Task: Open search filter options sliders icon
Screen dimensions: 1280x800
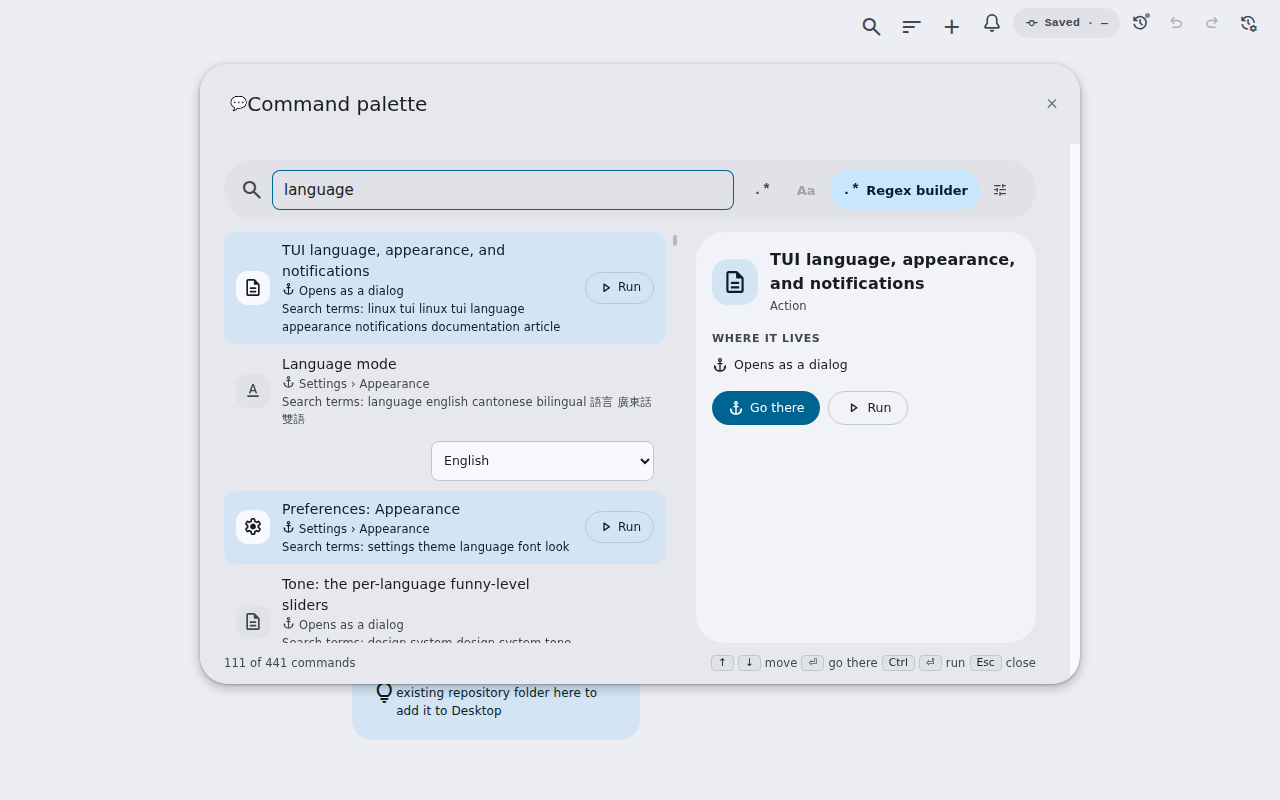Action: 1000,190
